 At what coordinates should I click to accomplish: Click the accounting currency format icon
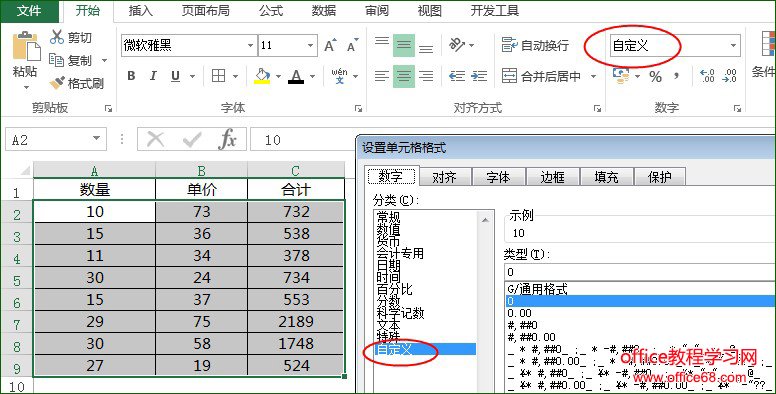click(621, 76)
